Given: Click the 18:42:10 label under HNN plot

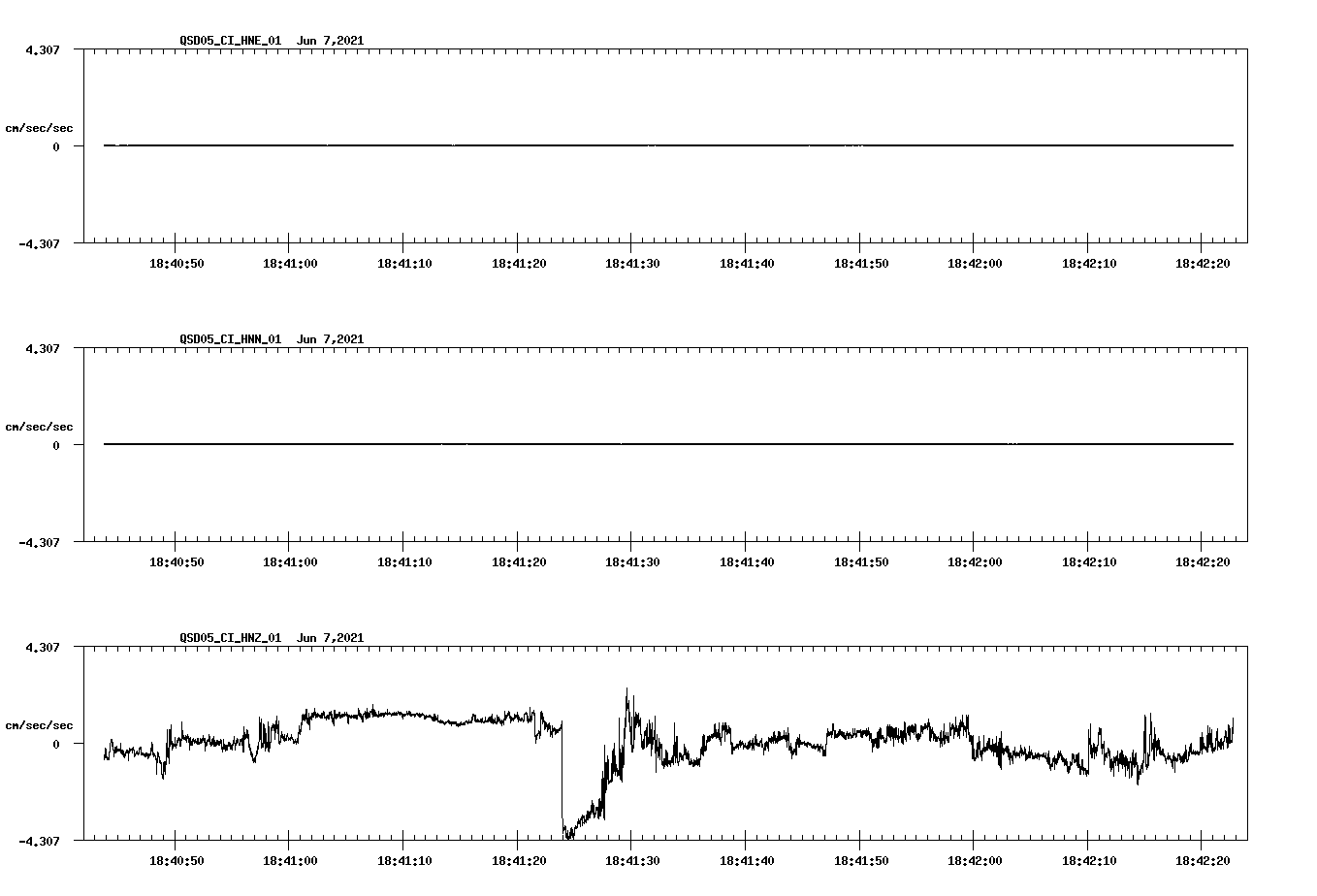Looking at the screenshot, I should pyautogui.click(x=1089, y=562).
